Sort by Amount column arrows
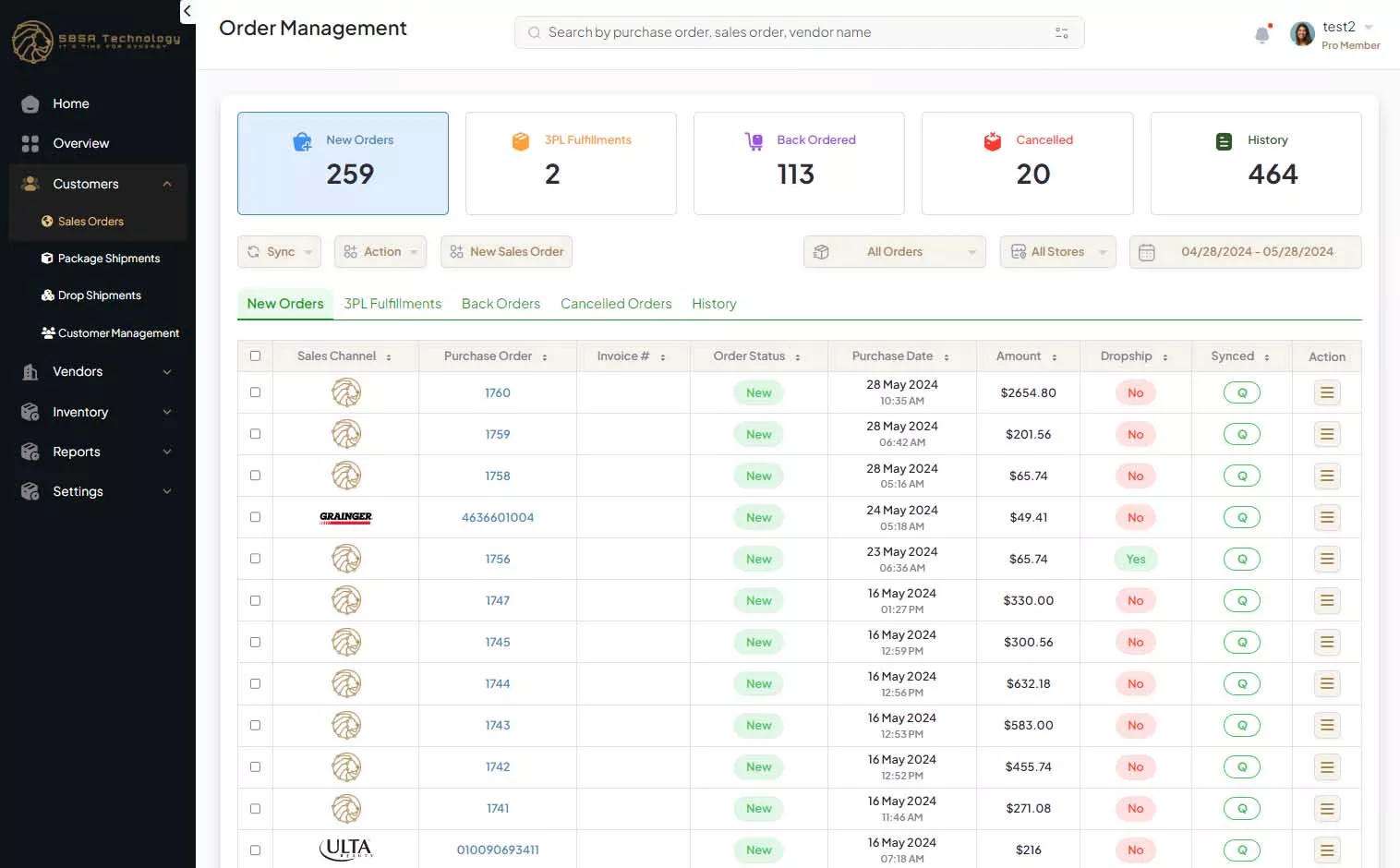Screen dimensions: 1400x868 [x=1054, y=357]
